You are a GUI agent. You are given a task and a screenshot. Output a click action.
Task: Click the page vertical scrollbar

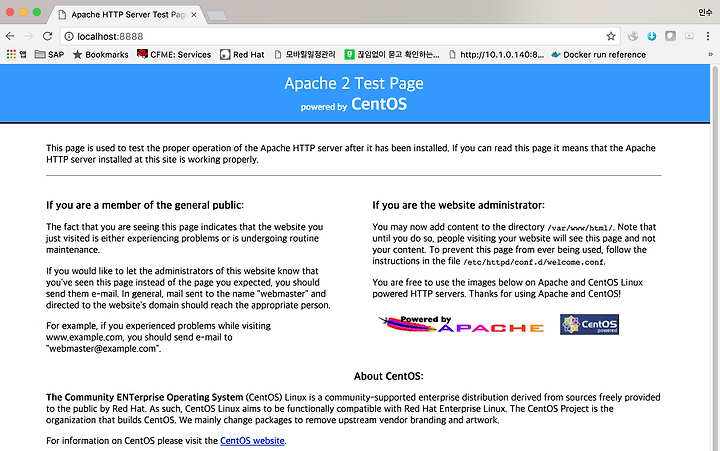[x=715, y=257]
